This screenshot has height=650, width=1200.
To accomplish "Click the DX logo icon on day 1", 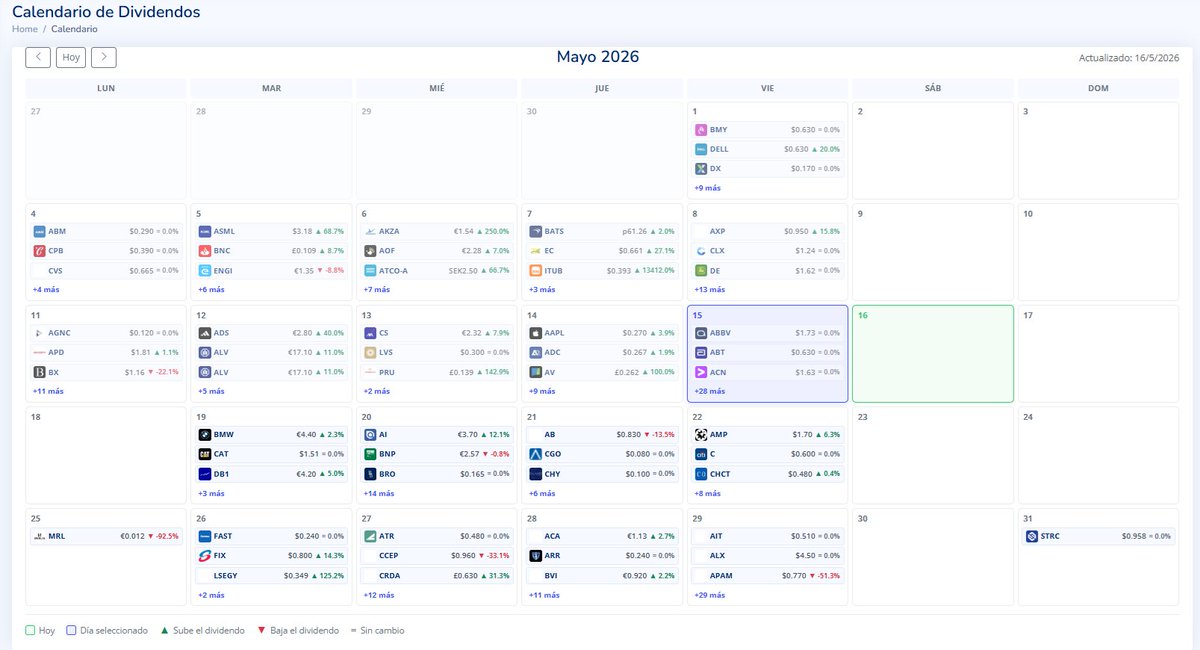I will (x=701, y=169).
